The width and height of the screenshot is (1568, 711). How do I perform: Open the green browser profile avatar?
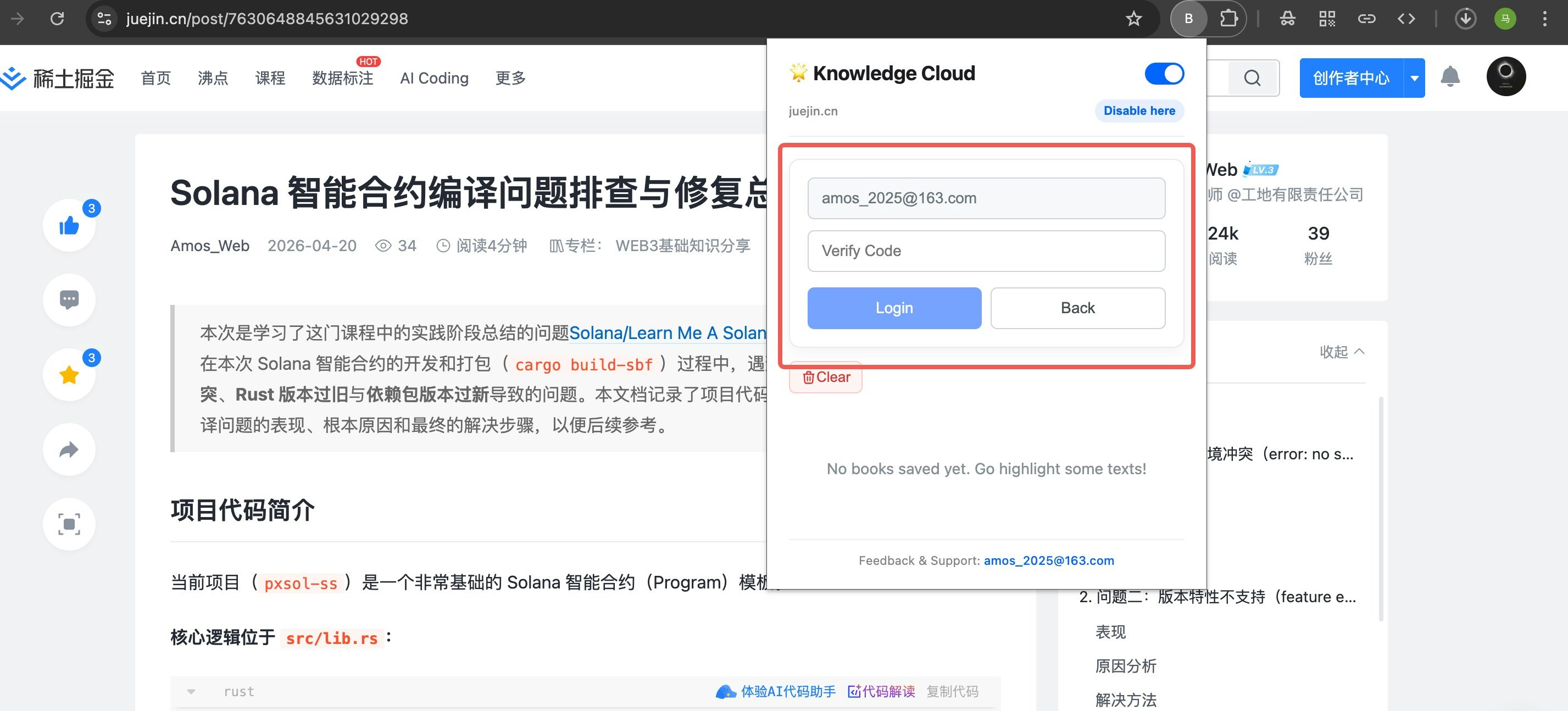click(1505, 19)
